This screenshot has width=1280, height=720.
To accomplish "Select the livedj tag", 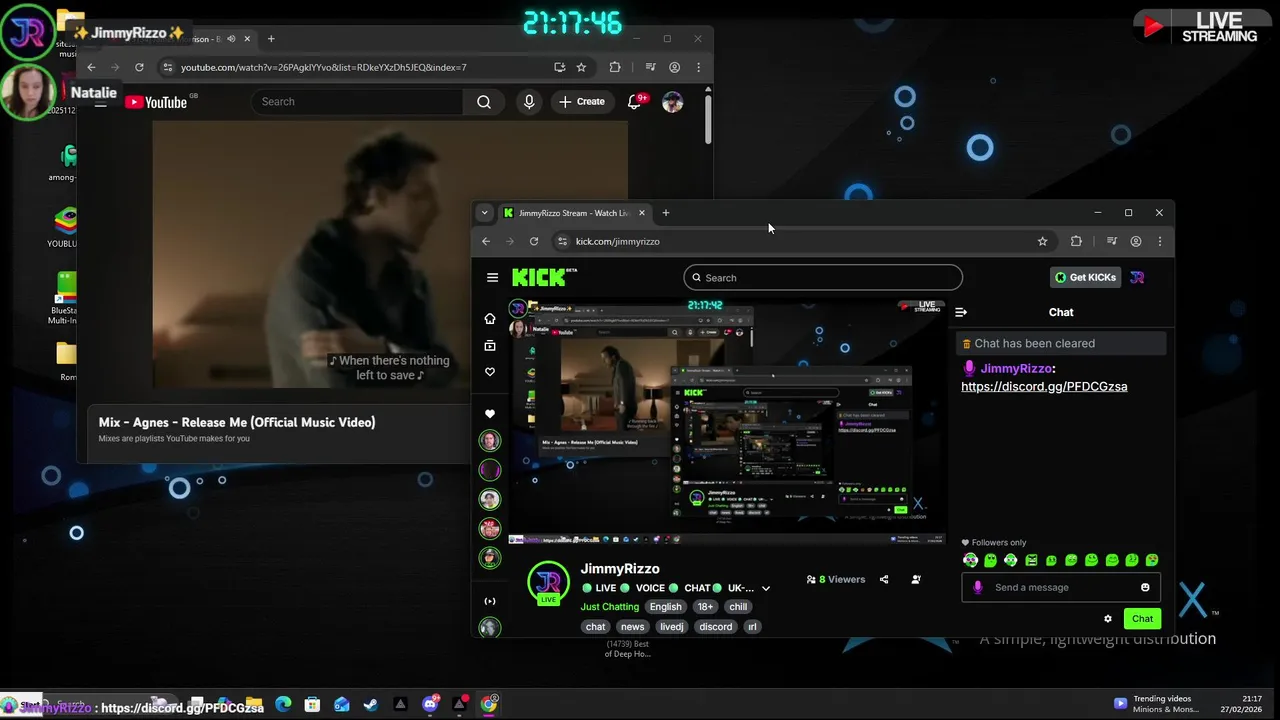I will click(x=672, y=627).
